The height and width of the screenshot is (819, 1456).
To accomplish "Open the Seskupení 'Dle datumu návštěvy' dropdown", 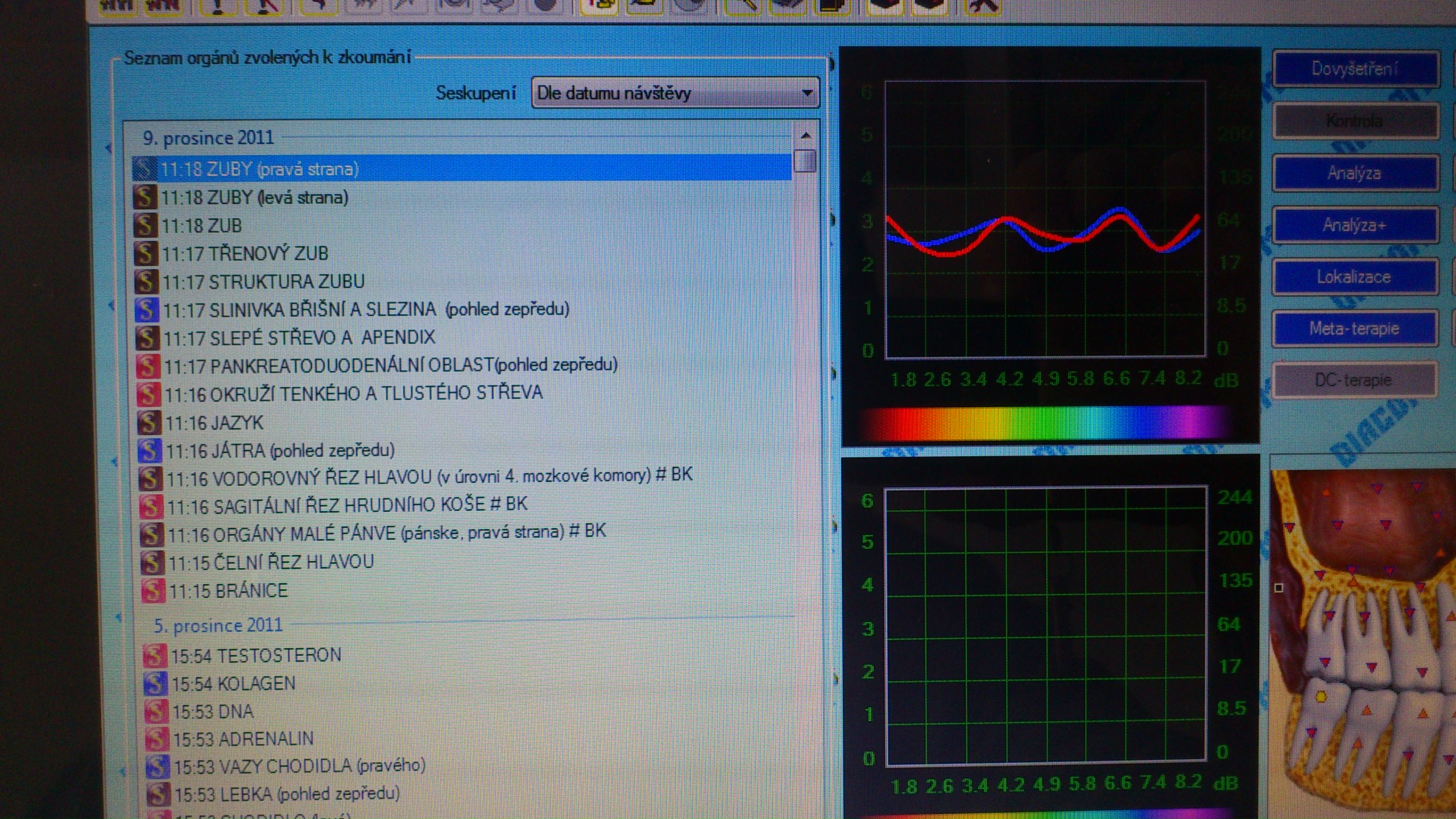I will [x=674, y=93].
